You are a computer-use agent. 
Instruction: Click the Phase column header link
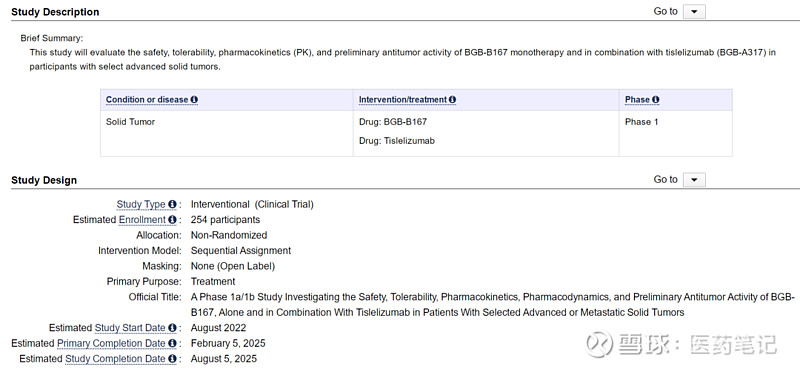(637, 100)
